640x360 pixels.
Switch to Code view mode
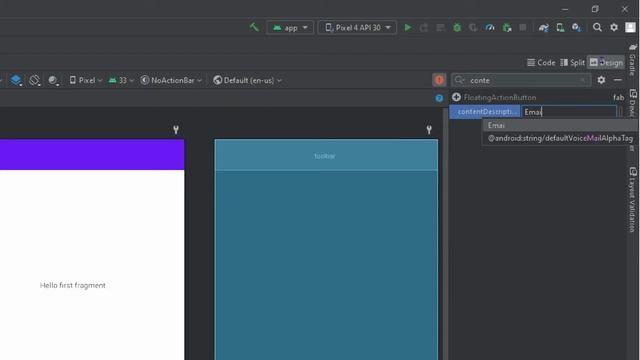541,62
